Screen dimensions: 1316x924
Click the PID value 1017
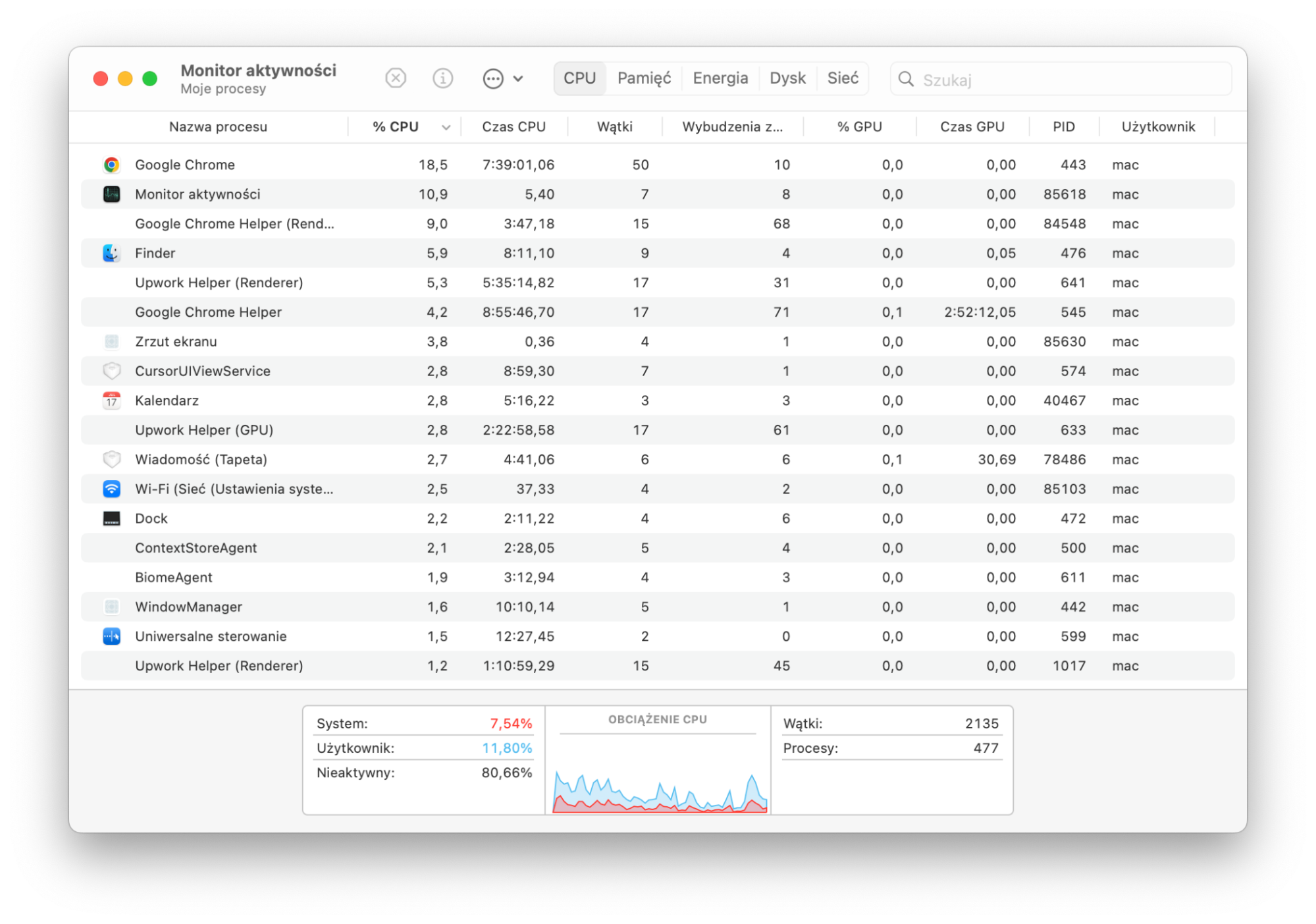click(1068, 666)
